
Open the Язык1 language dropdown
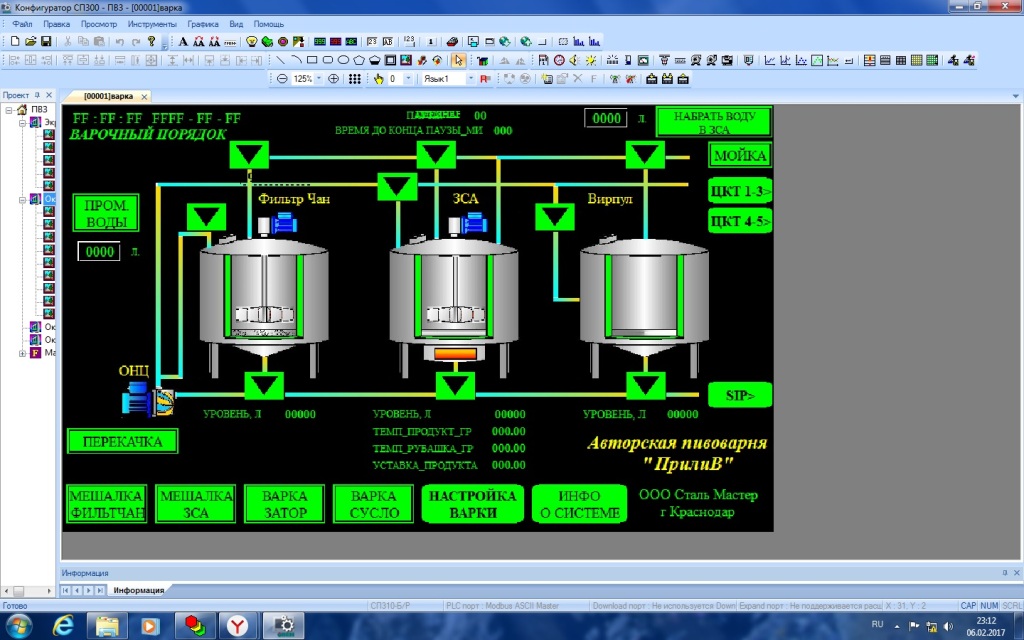(470, 78)
